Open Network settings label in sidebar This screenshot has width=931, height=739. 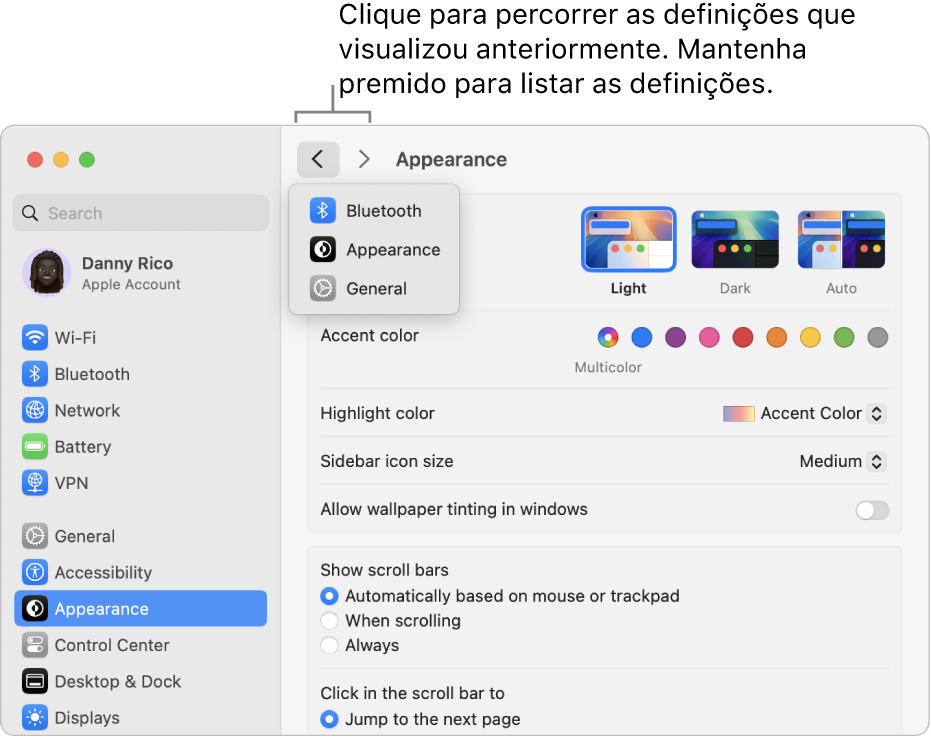[87, 410]
